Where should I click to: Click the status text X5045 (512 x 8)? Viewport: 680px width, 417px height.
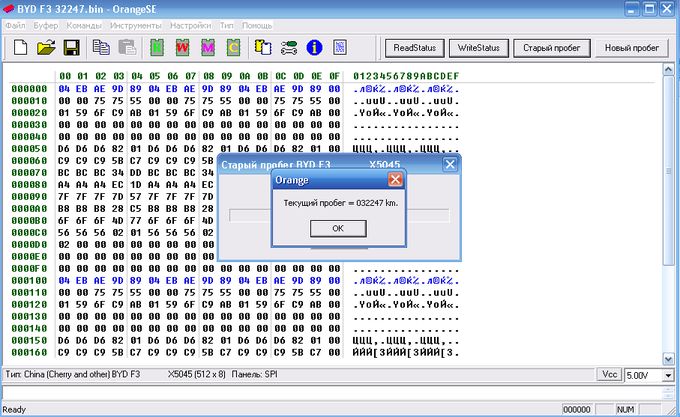coord(196,374)
